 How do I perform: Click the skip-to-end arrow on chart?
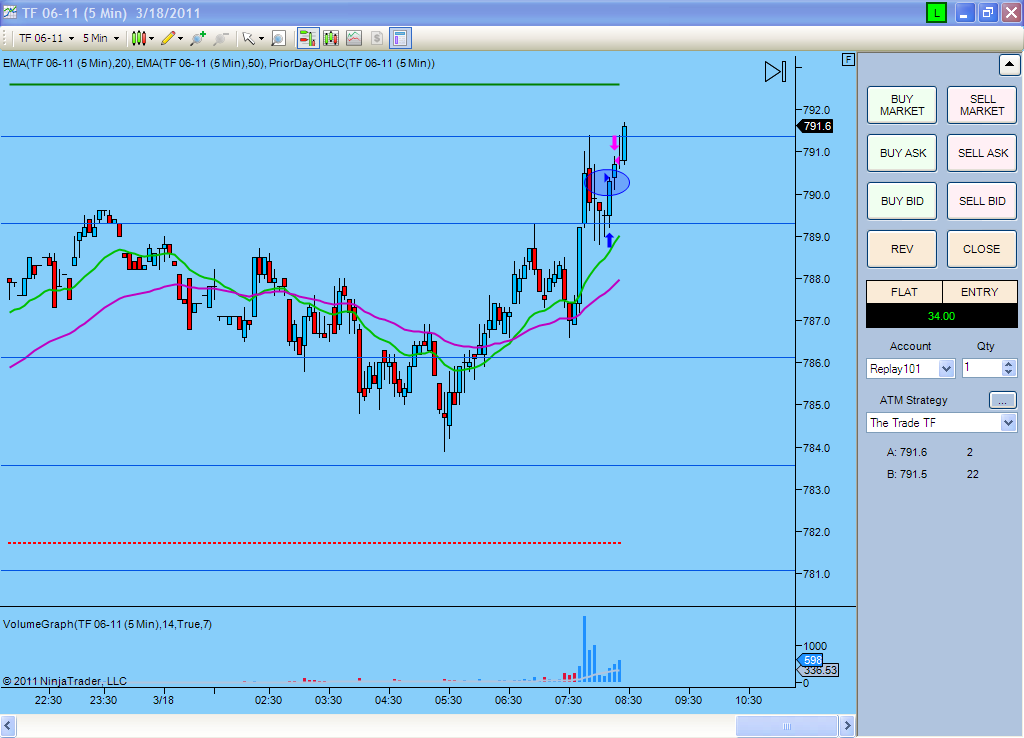click(775, 72)
